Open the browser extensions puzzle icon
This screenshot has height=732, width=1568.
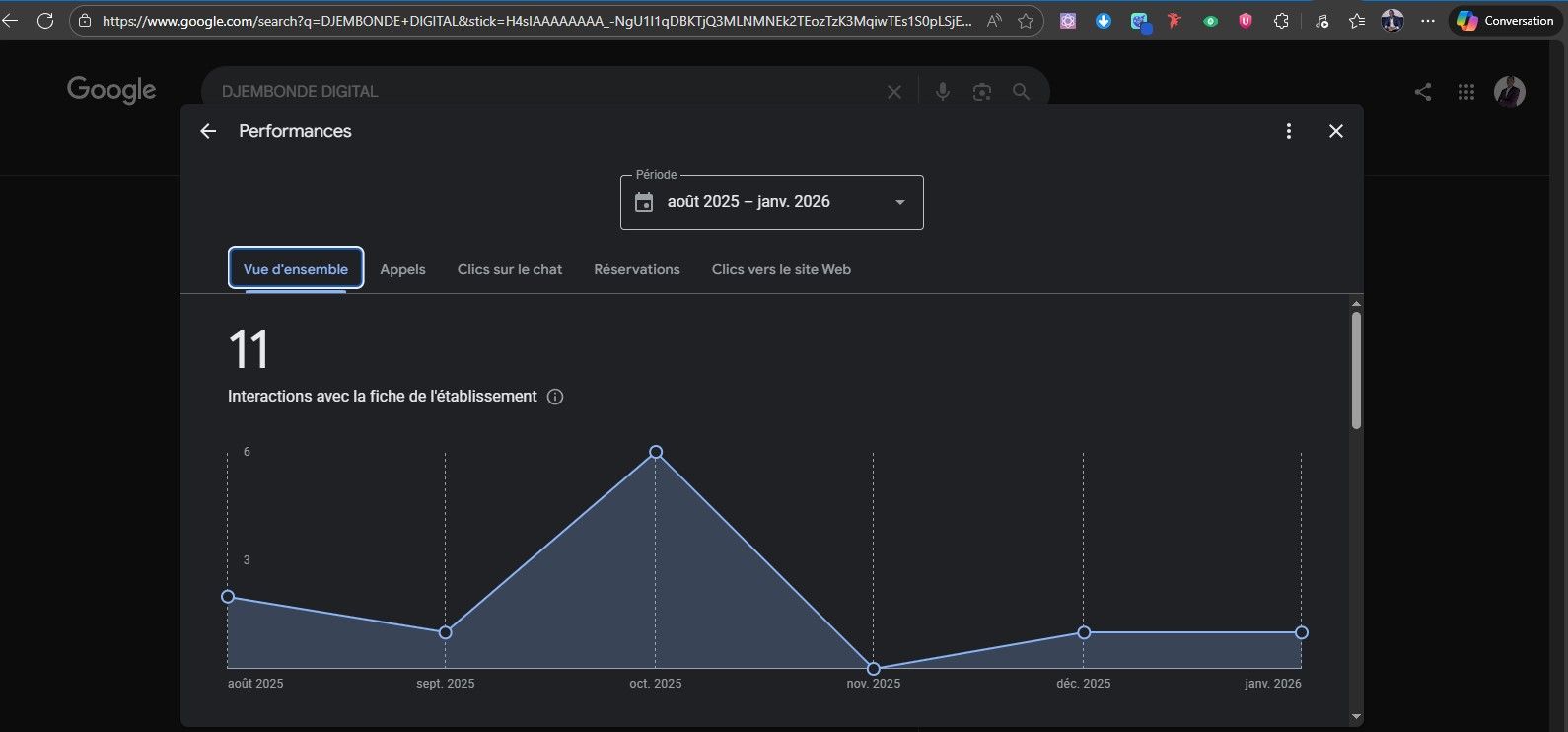click(x=1281, y=21)
